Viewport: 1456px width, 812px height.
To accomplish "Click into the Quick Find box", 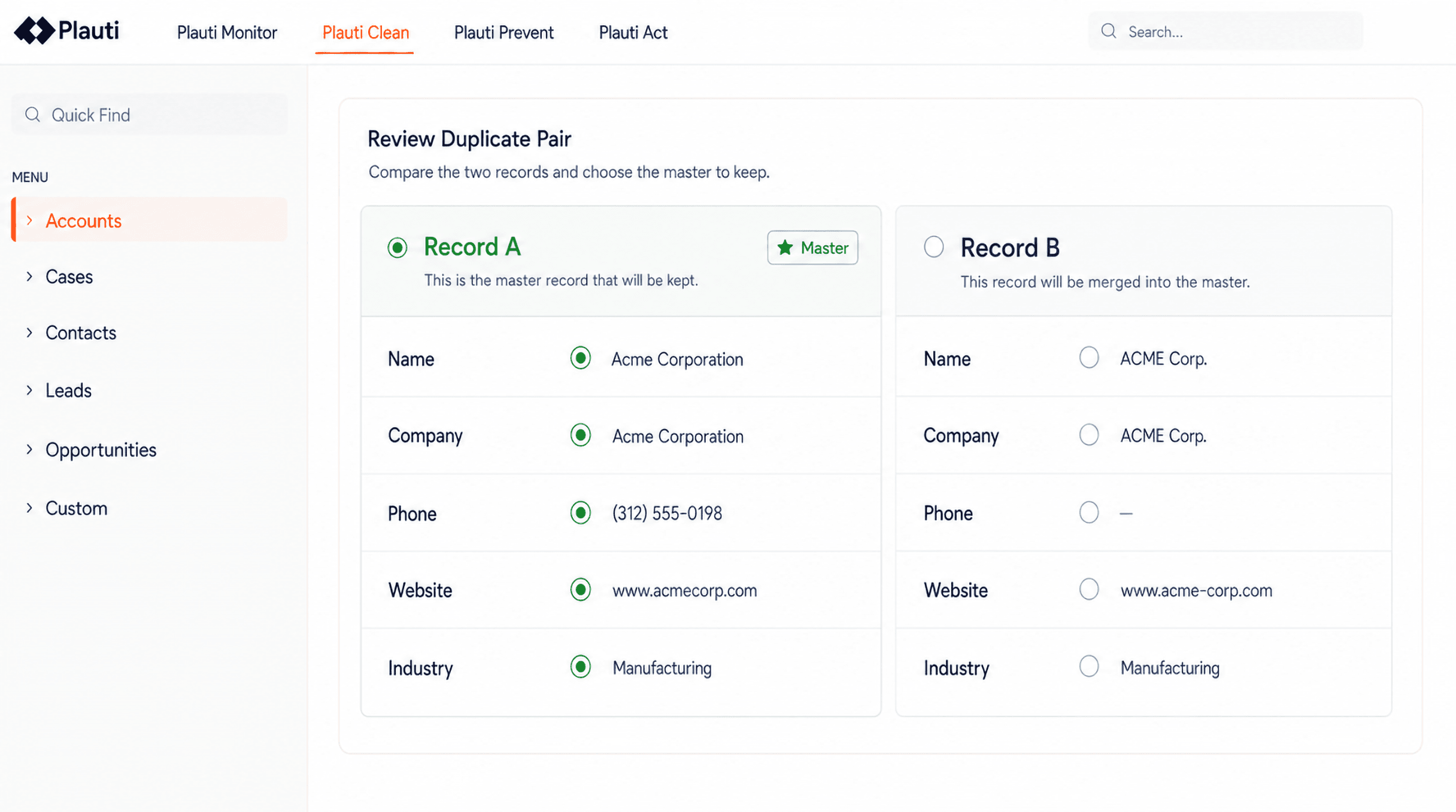I will click(x=149, y=114).
